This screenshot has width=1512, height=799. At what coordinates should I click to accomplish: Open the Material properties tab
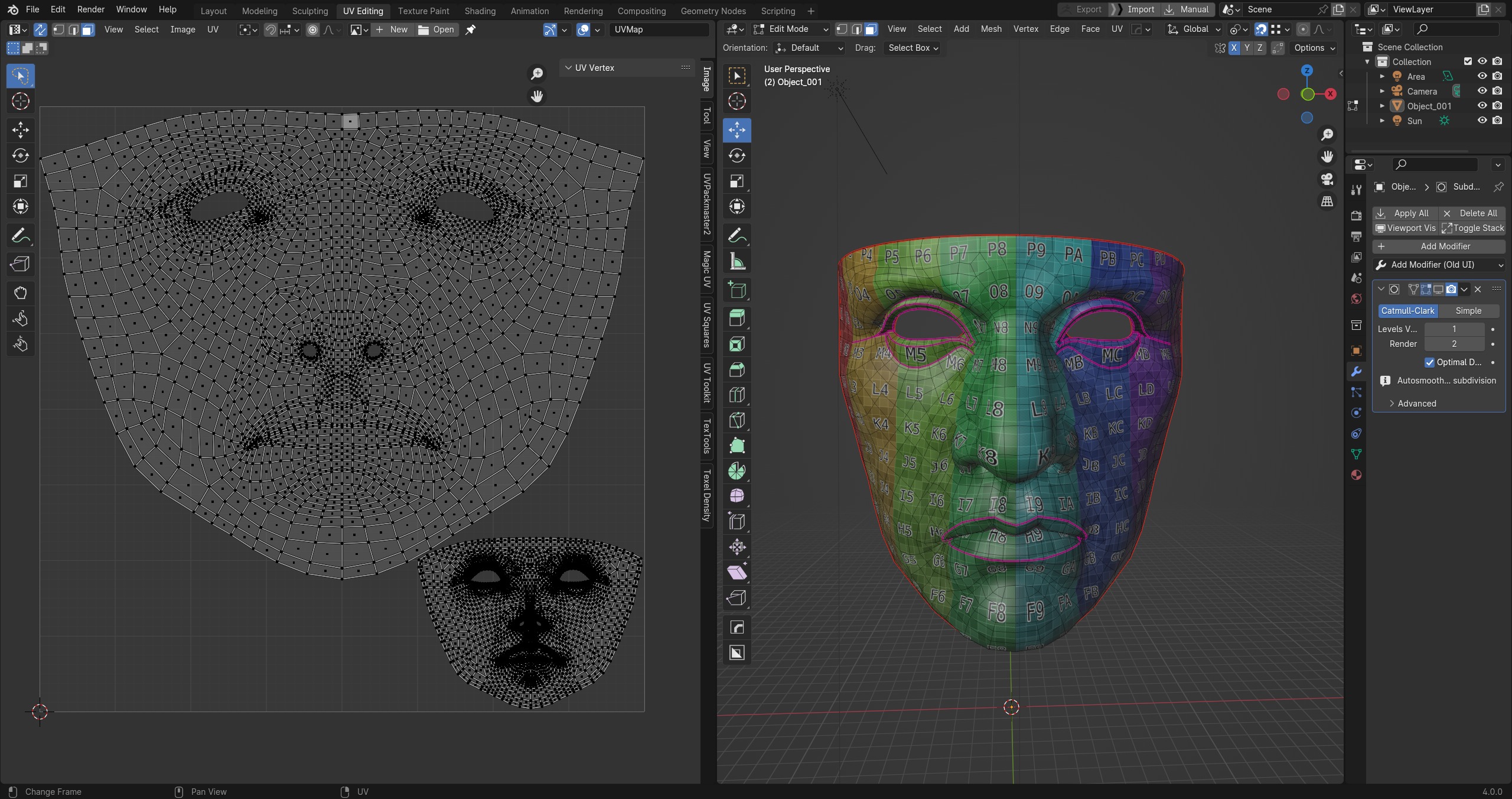1356,475
